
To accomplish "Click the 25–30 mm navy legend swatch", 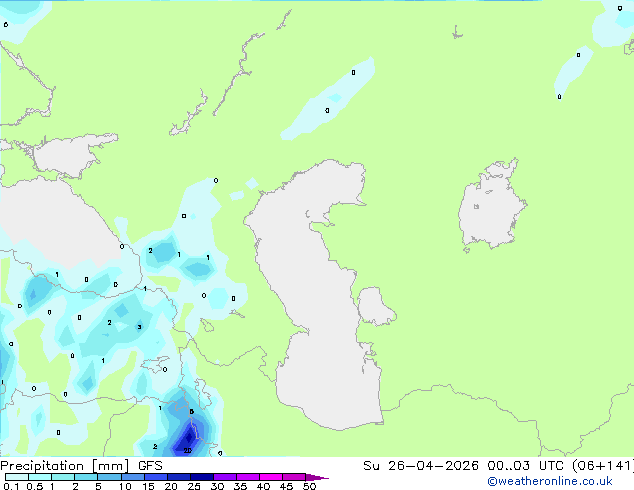I will [202, 477].
